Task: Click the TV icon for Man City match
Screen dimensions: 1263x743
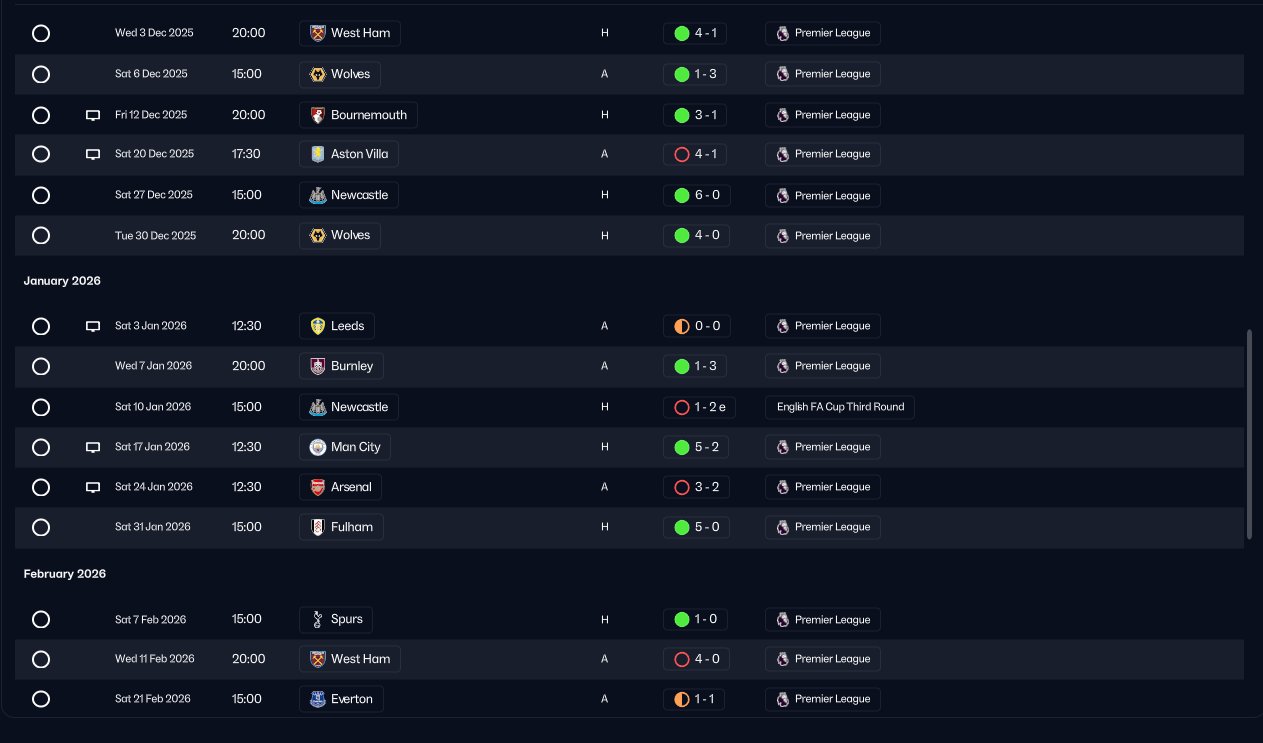Action: coord(93,447)
